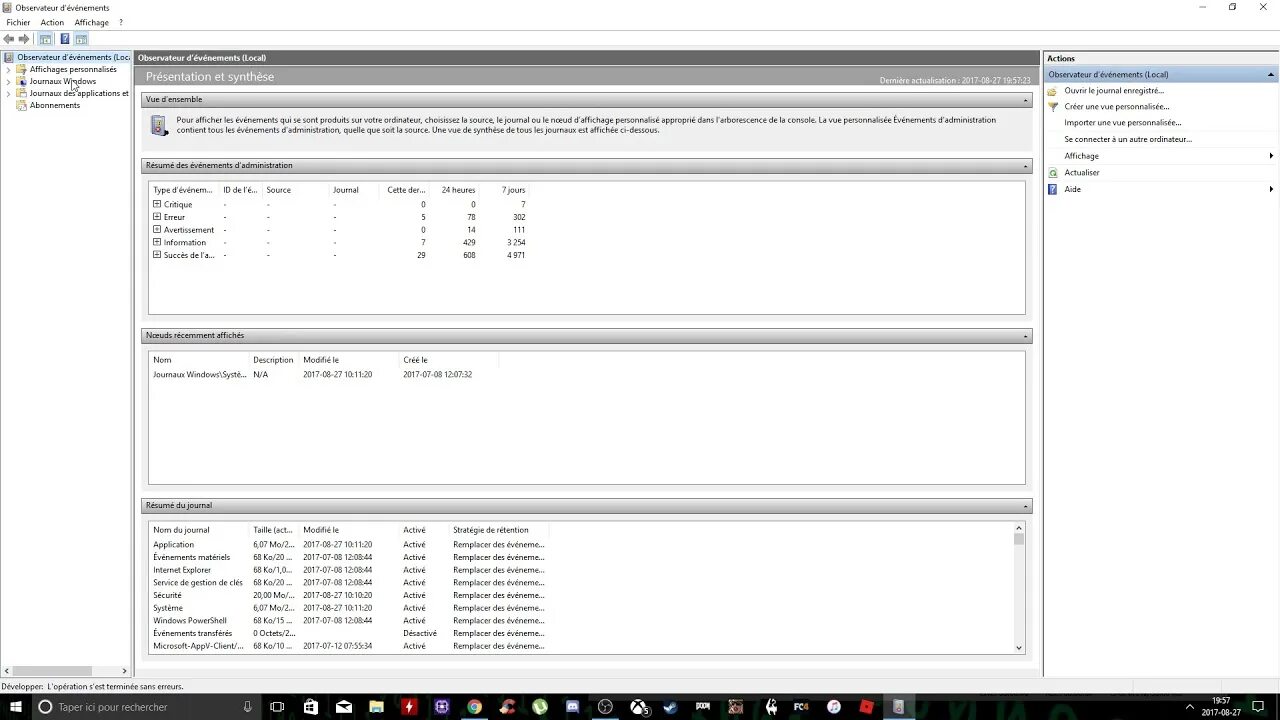Click Importer une vue personnalisée... action

(x=1122, y=123)
